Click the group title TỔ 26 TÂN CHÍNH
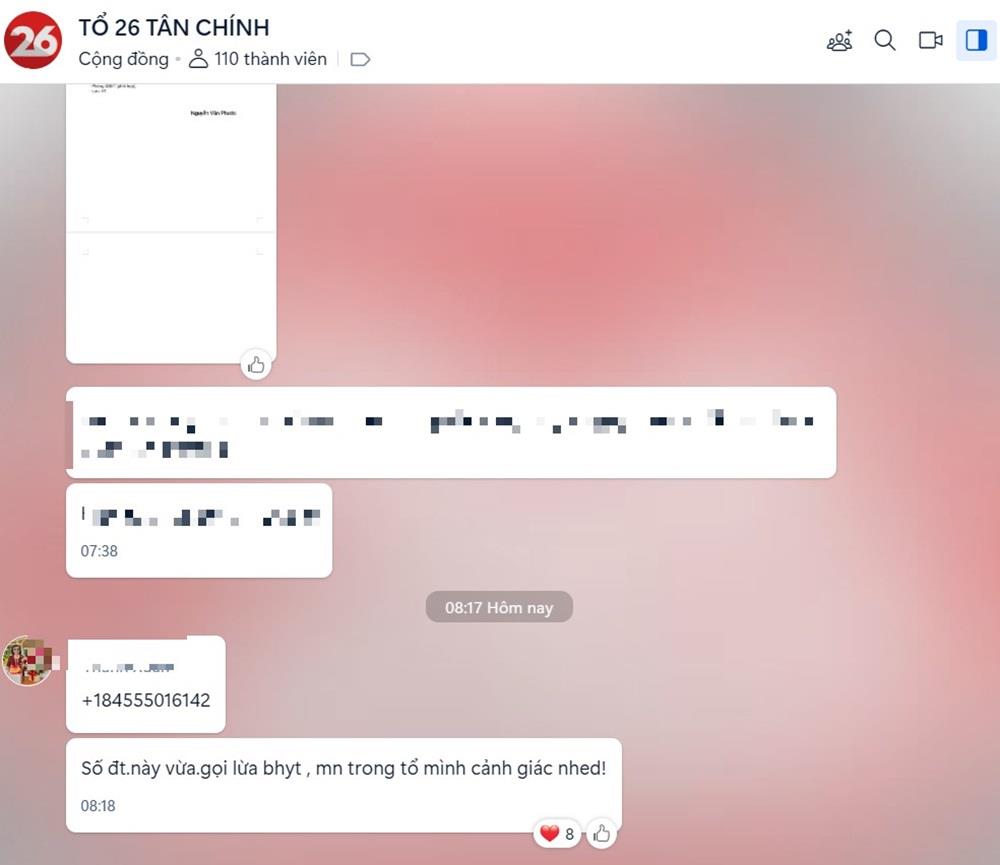Screen dimensions: 1000x865 (173, 27)
